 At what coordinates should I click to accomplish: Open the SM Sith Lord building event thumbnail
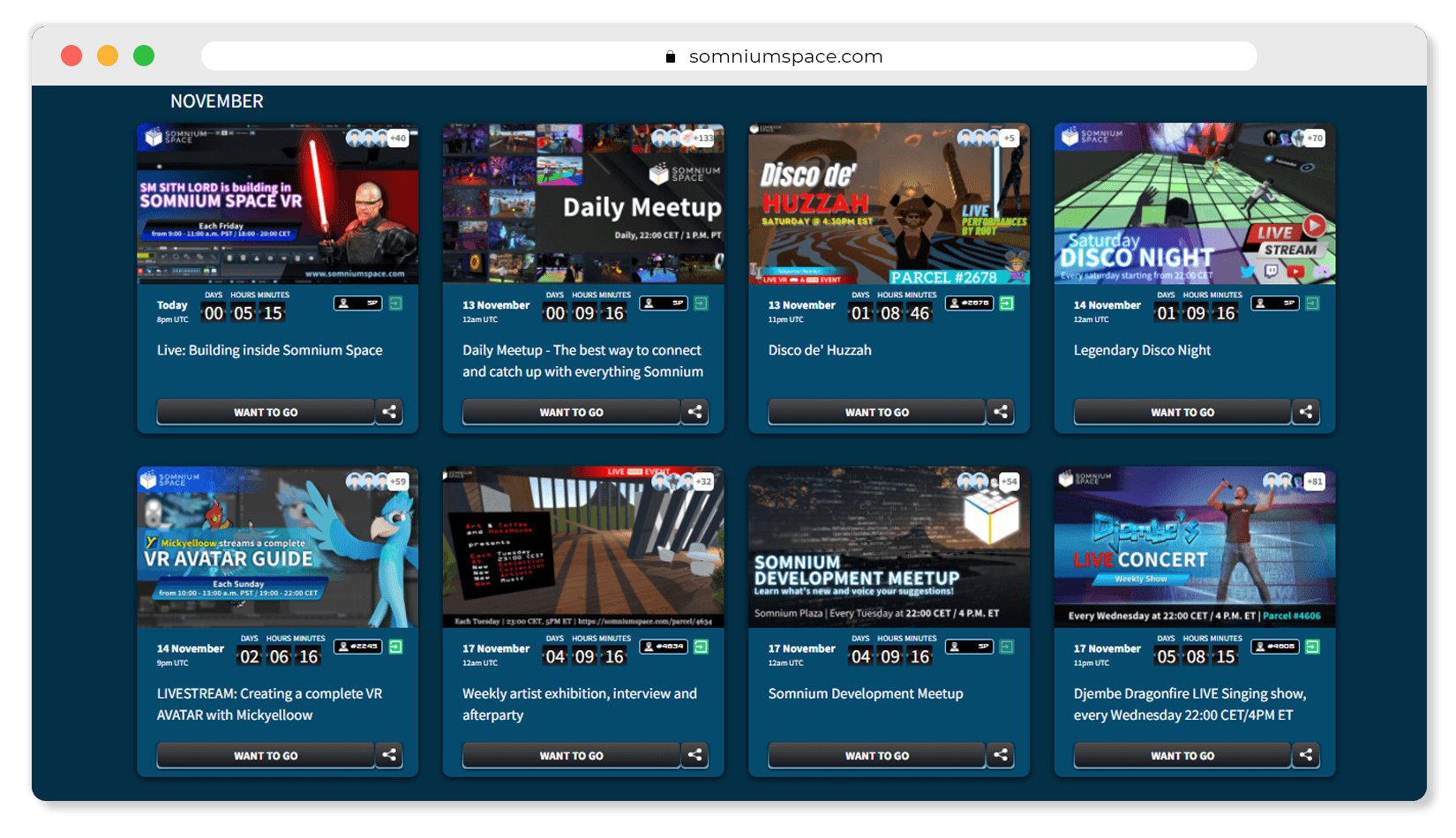pyautogui.click(x=278, y=204)
